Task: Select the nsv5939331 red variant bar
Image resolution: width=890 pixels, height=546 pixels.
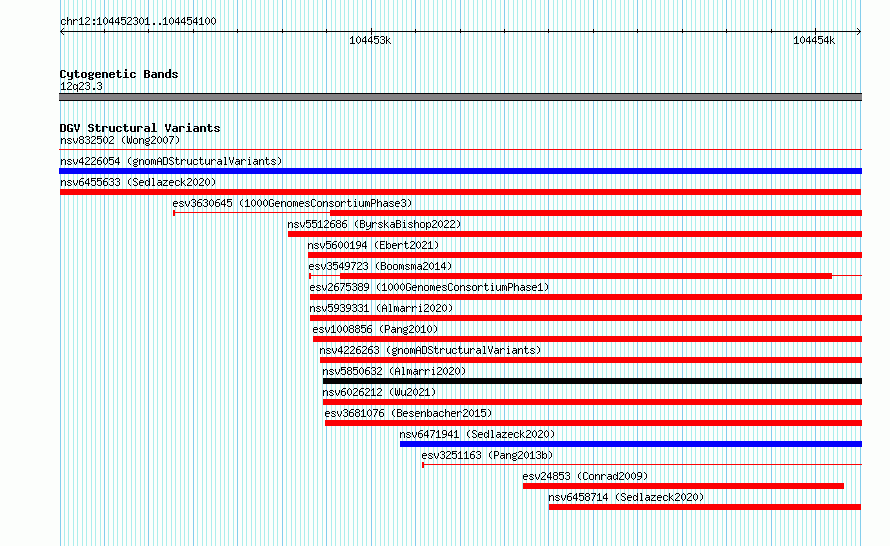Action: coord(586,318)
